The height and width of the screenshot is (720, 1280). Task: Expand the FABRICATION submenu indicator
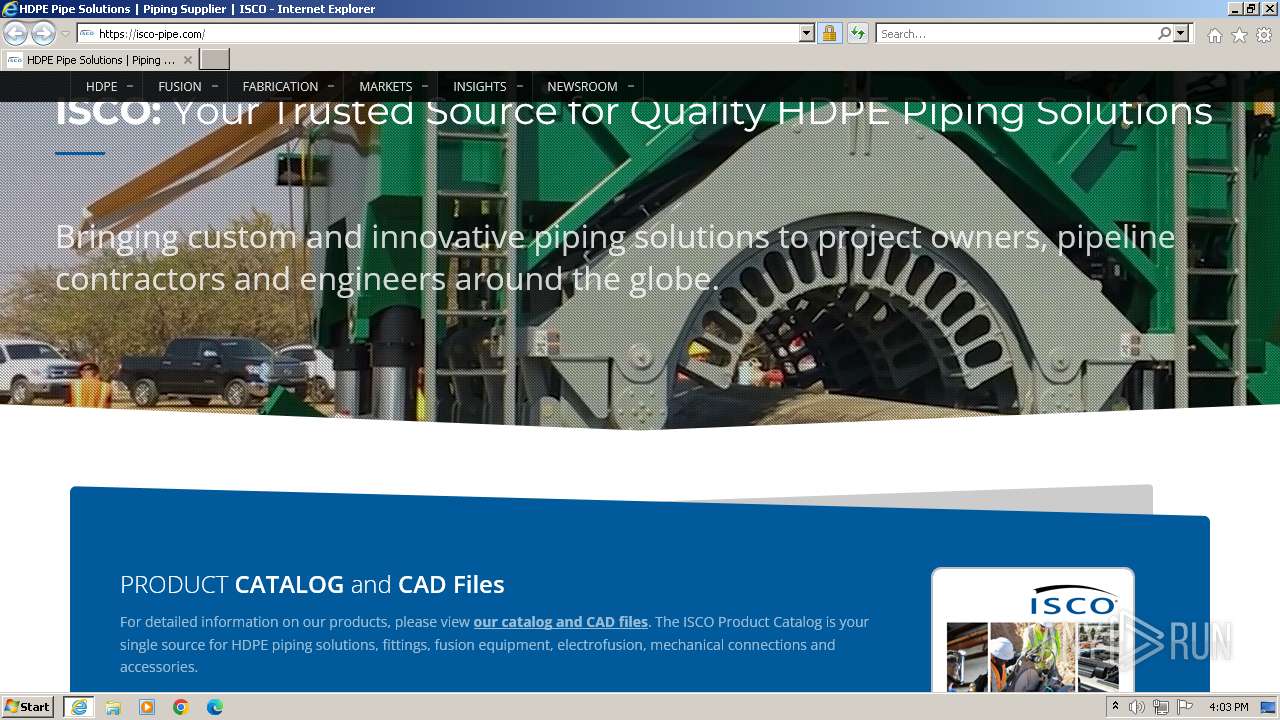click(x=331, y=87)
